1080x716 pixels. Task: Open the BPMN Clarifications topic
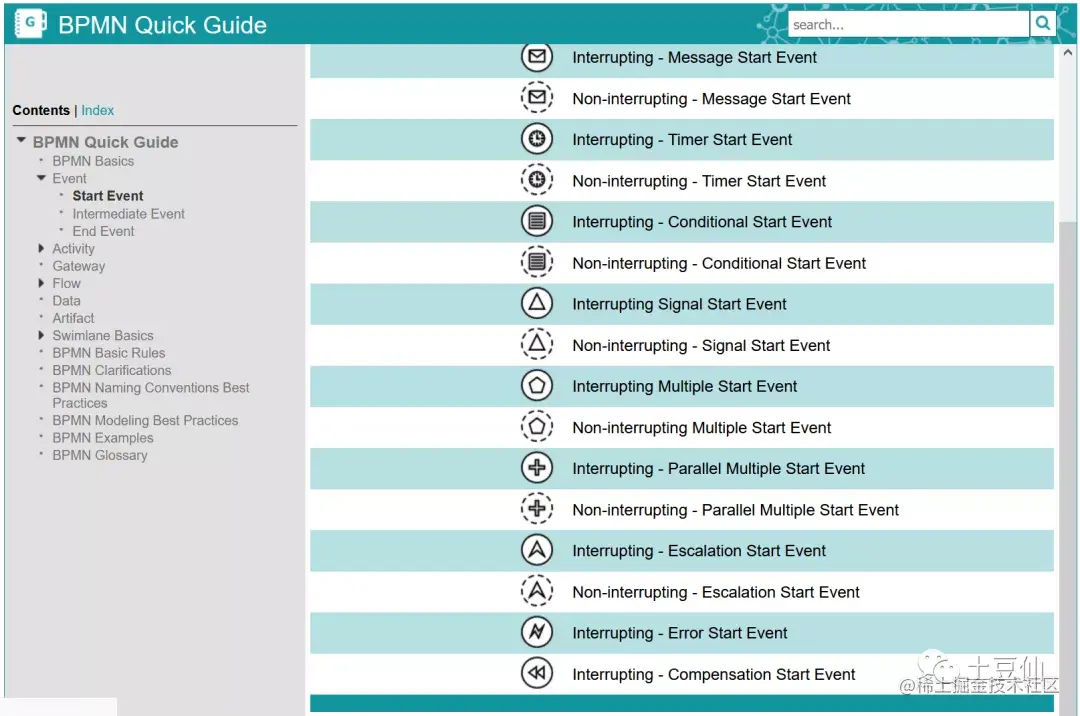pyautogui.click(x=112, y=370)
